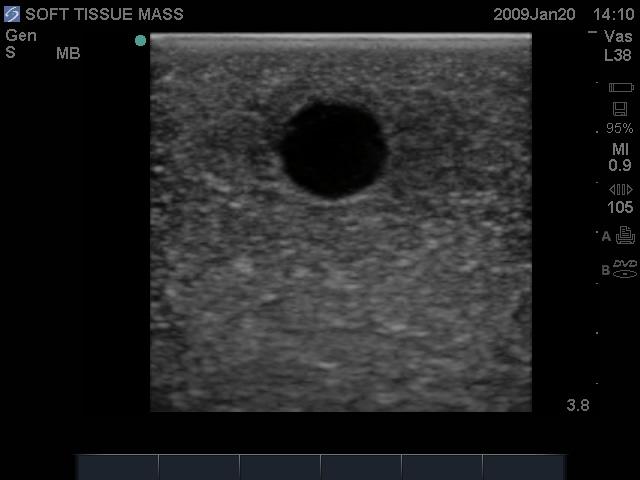
Task: Click the cine buffer arrows icon
Action: coord(620,189)
